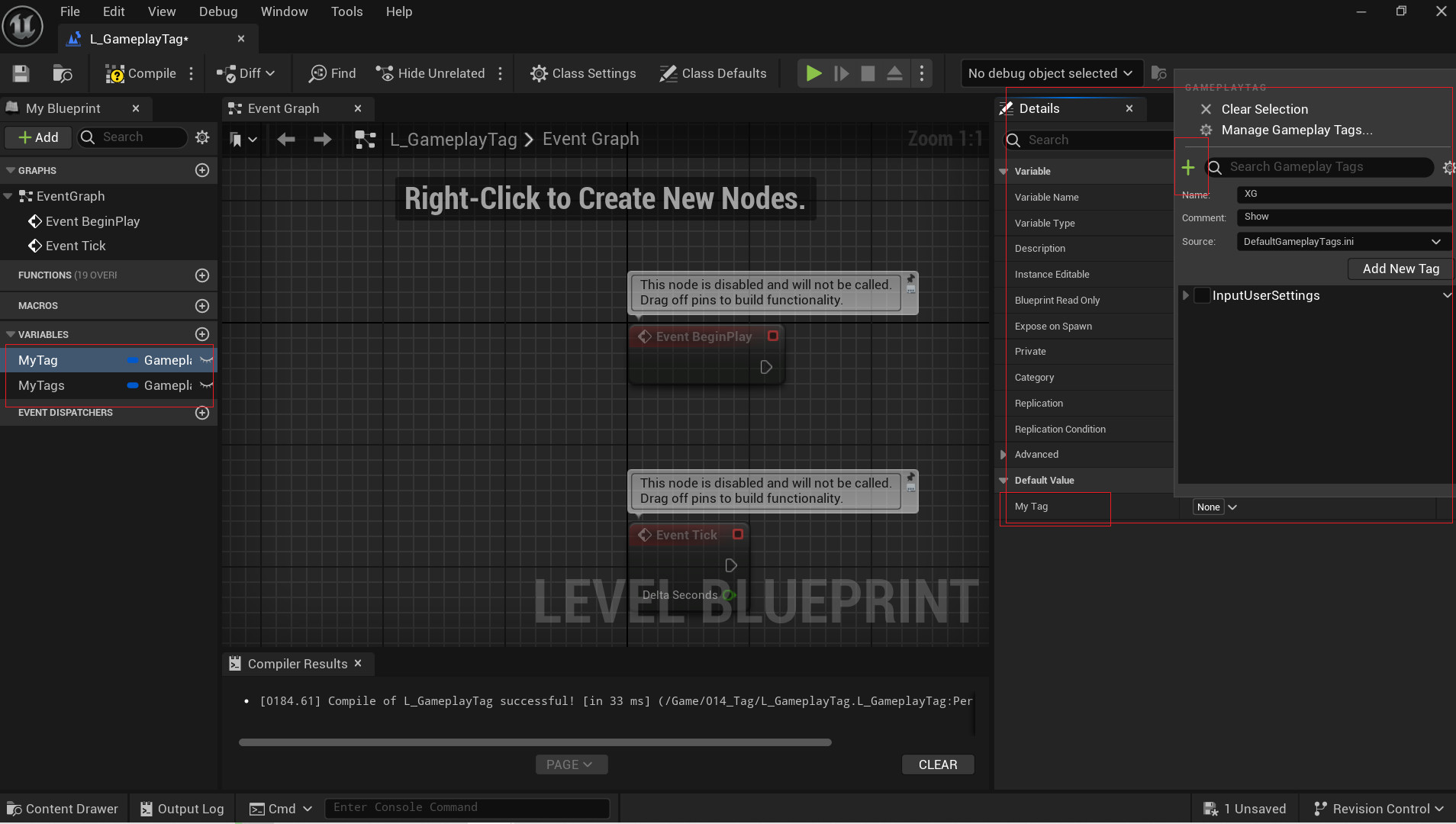The height and width of the screenshot is (824, 1456).
Task: Check the InputUserSettings tag checkbox
Action: point(1202,295)
